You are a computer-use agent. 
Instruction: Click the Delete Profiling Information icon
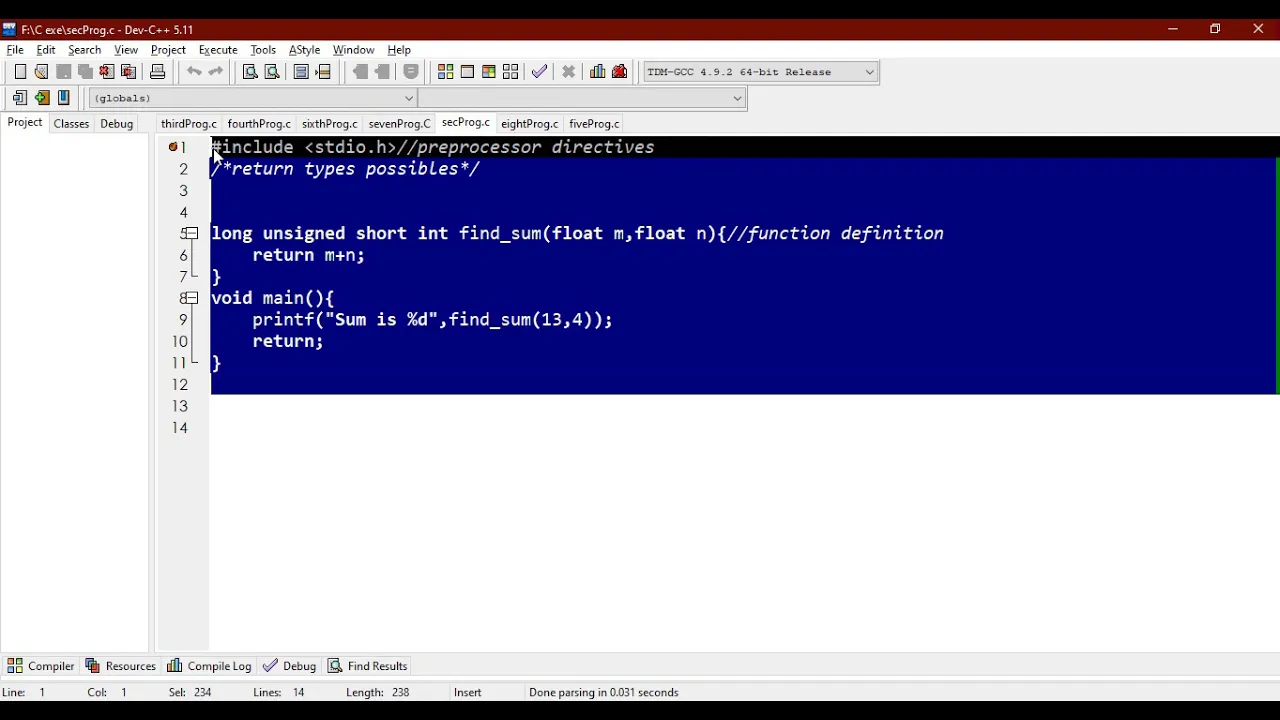pos(619,72)
